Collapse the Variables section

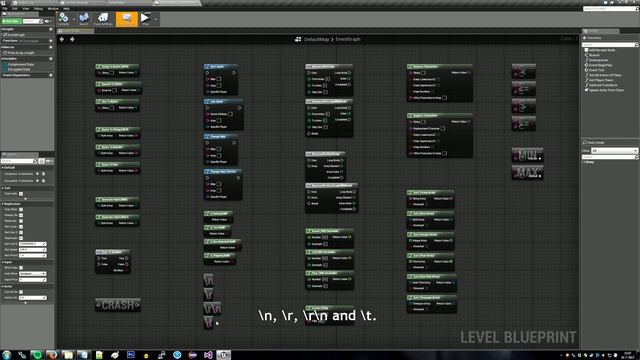[2, 59]
